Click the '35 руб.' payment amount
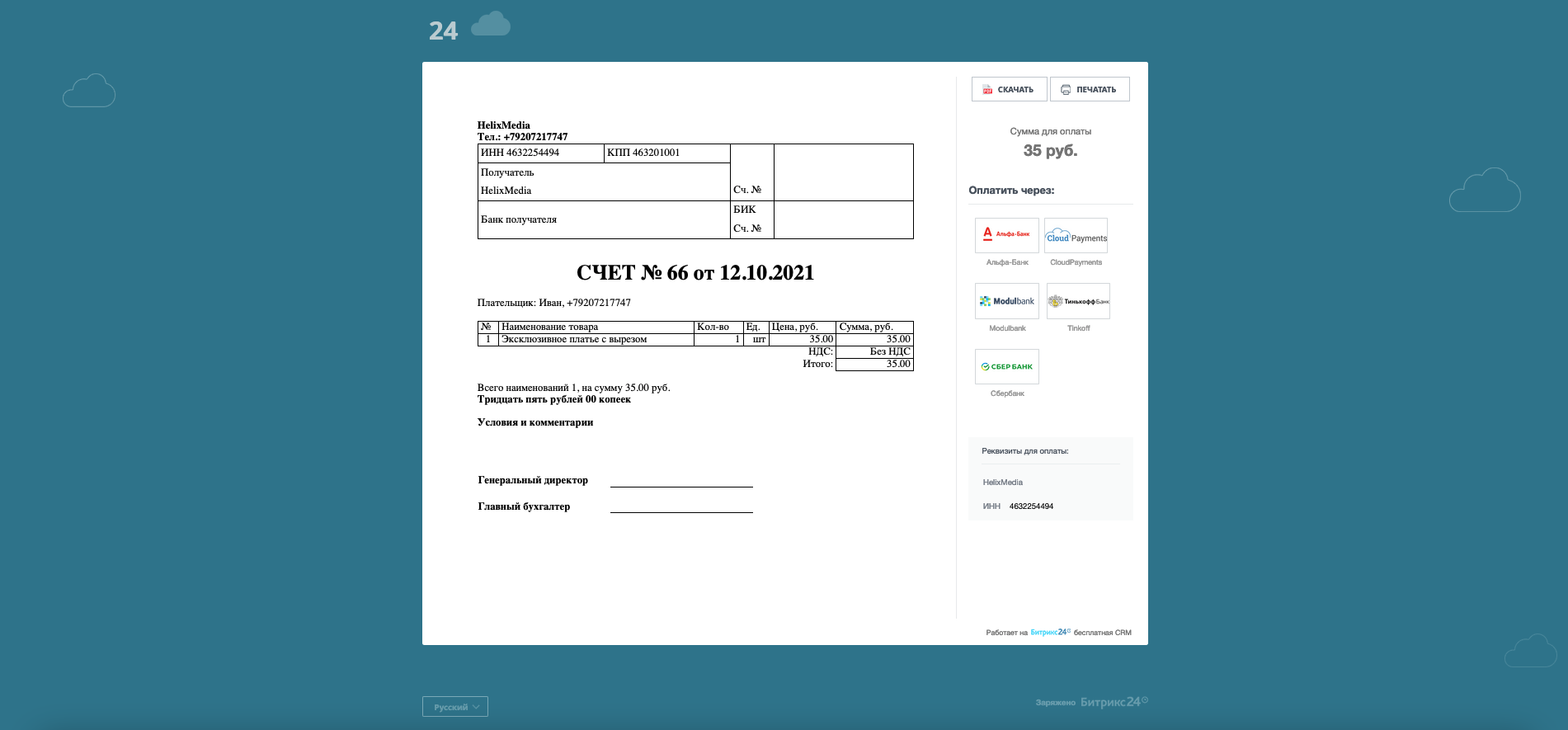Image resolution: width=1568 pixels, height=730 pixels. pyautogui.click(x=1050, y=151)
